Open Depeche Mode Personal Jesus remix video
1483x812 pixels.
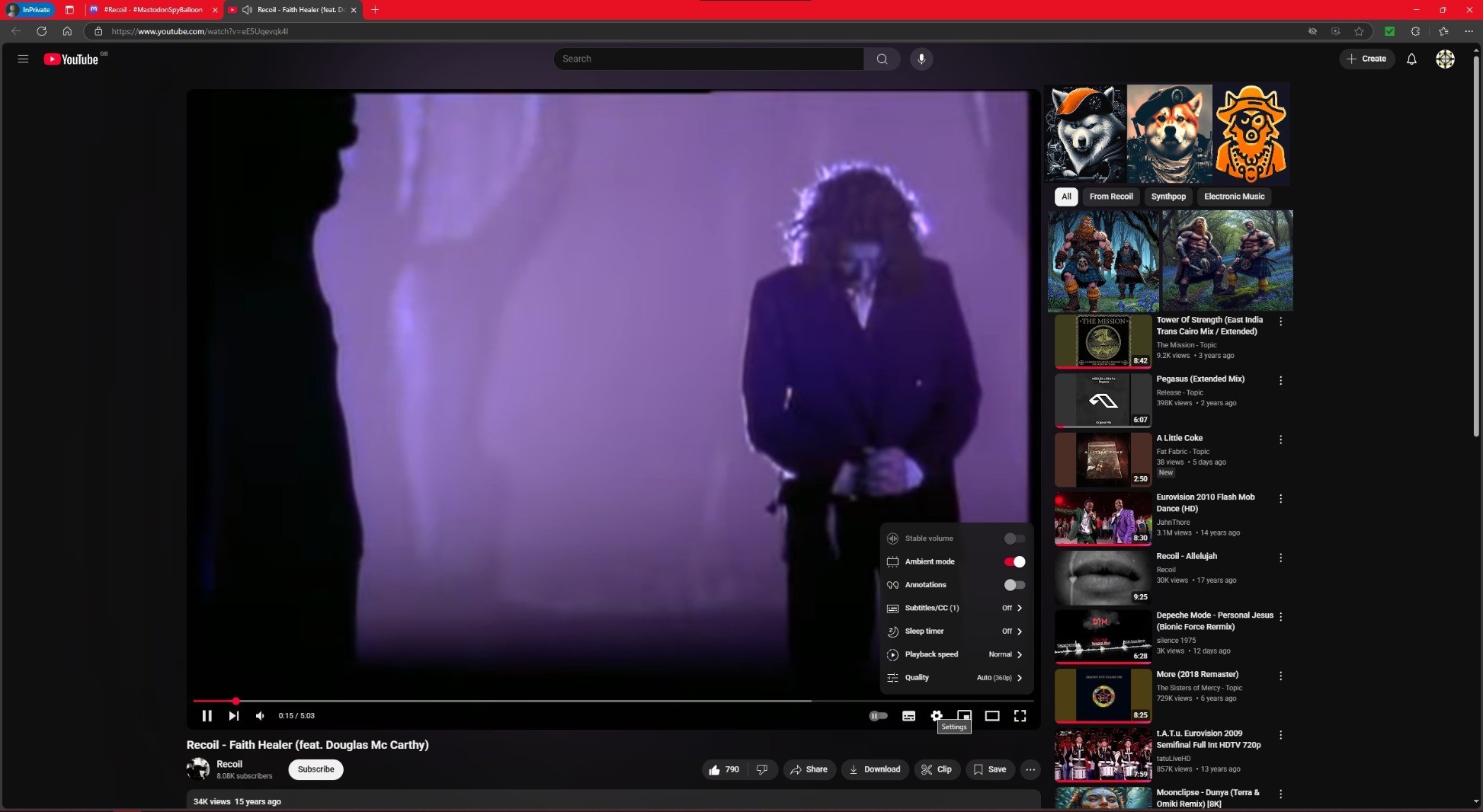point(1103,637)
